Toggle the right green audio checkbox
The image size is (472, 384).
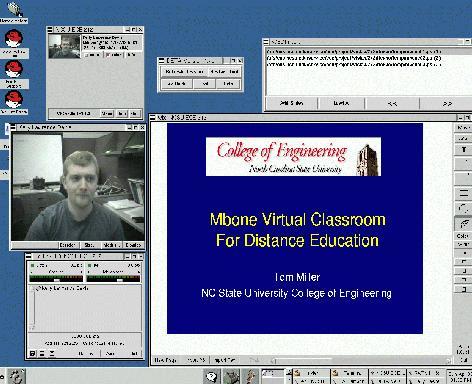pos(90,266)
